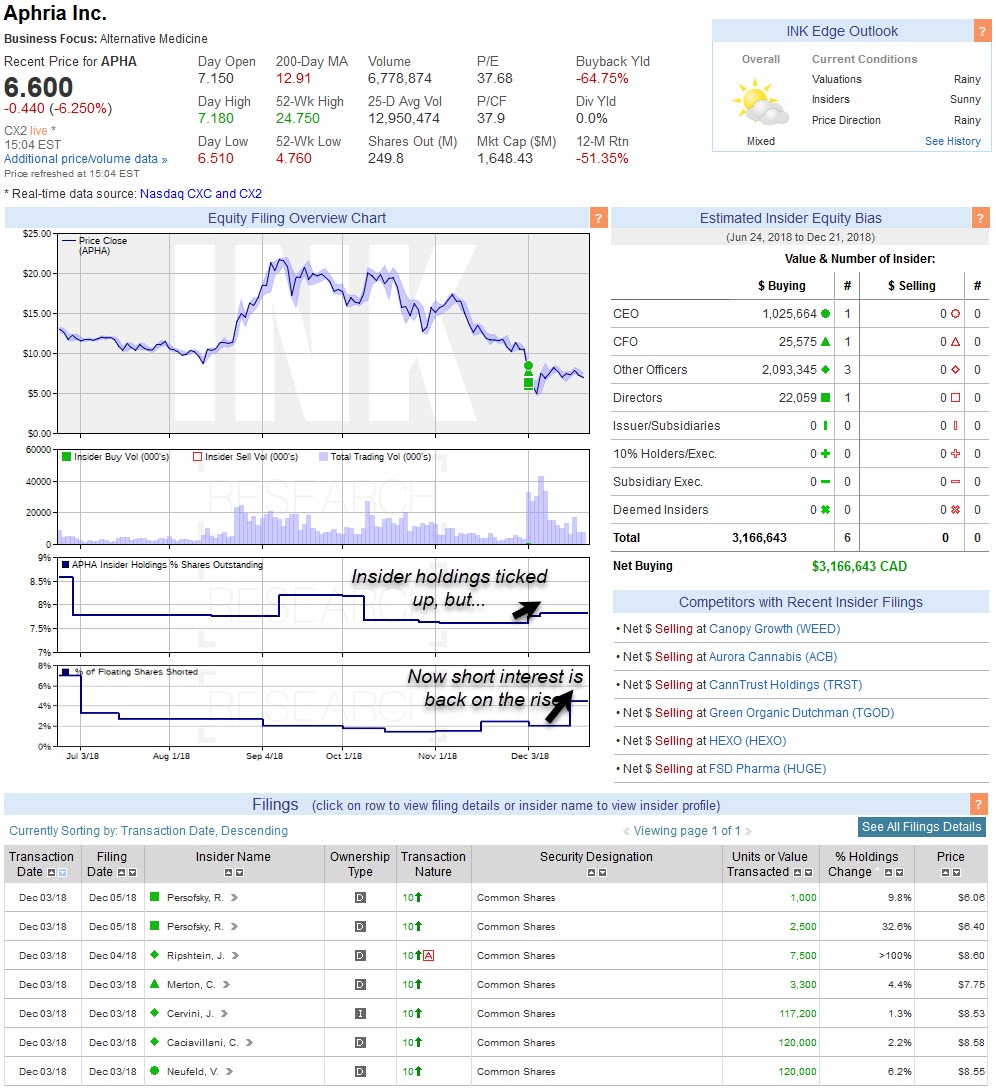Open the Canopy Growth (WEED) competitor link
Image resolution: width=996 pixels, height=1091 pixels.
click(x=775, y=629)
